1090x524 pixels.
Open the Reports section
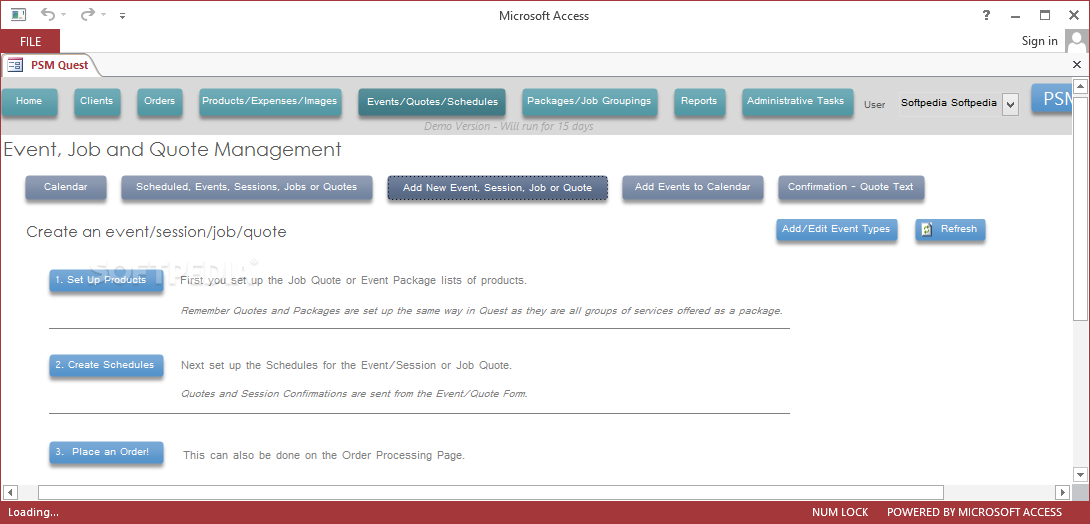(x=699, y=101)
